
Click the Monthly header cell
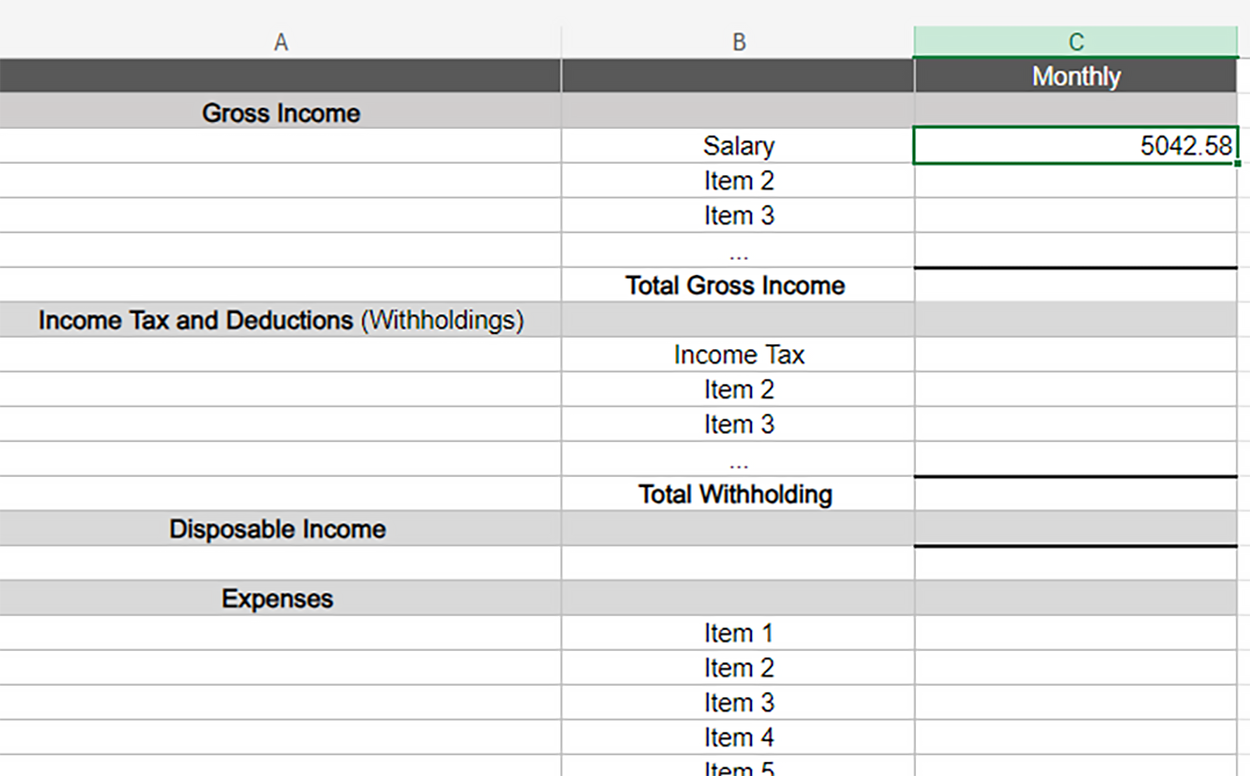click(1075, 76)
